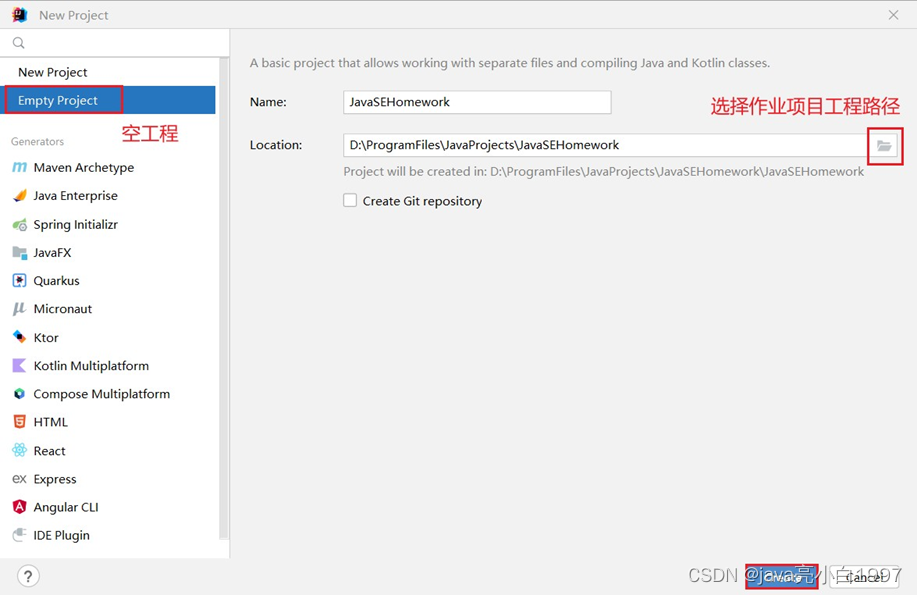Click the Micronaut mu icon
The image size is (917, 595).
click(19, 309)
